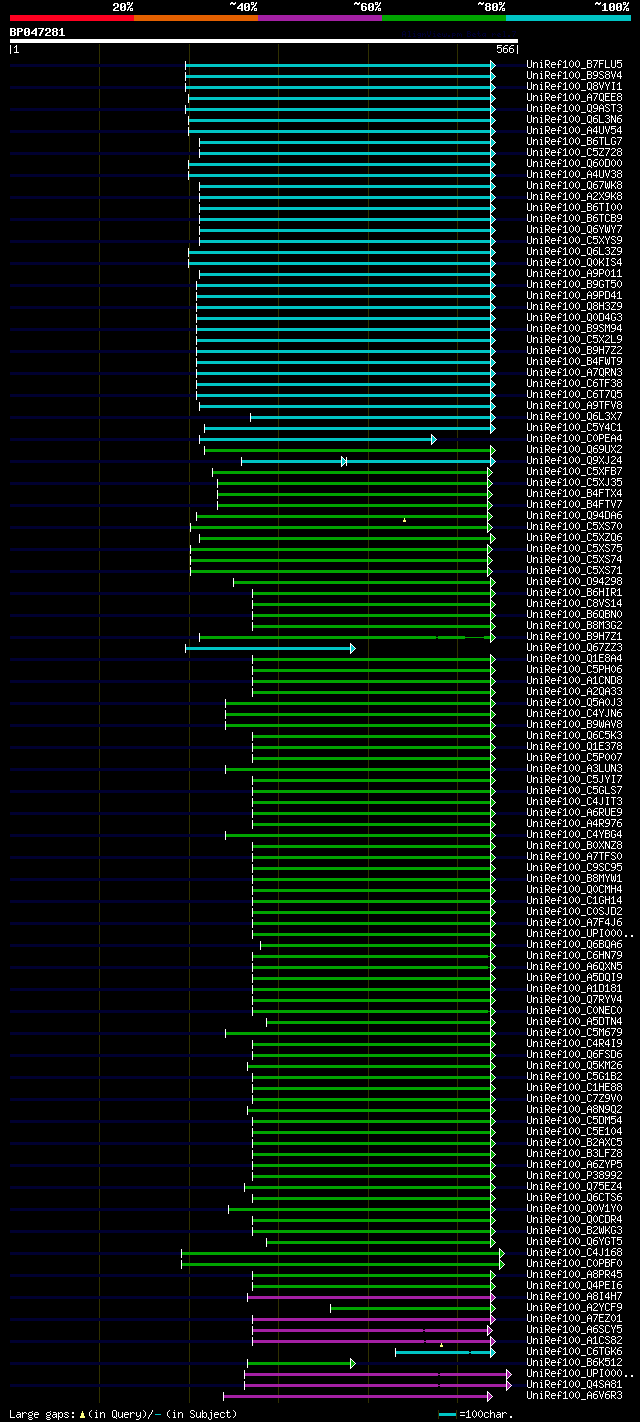Open hit UniRef100_A7QEE8
Viewport: 640px width, 1422px height.
click(574, 97)
